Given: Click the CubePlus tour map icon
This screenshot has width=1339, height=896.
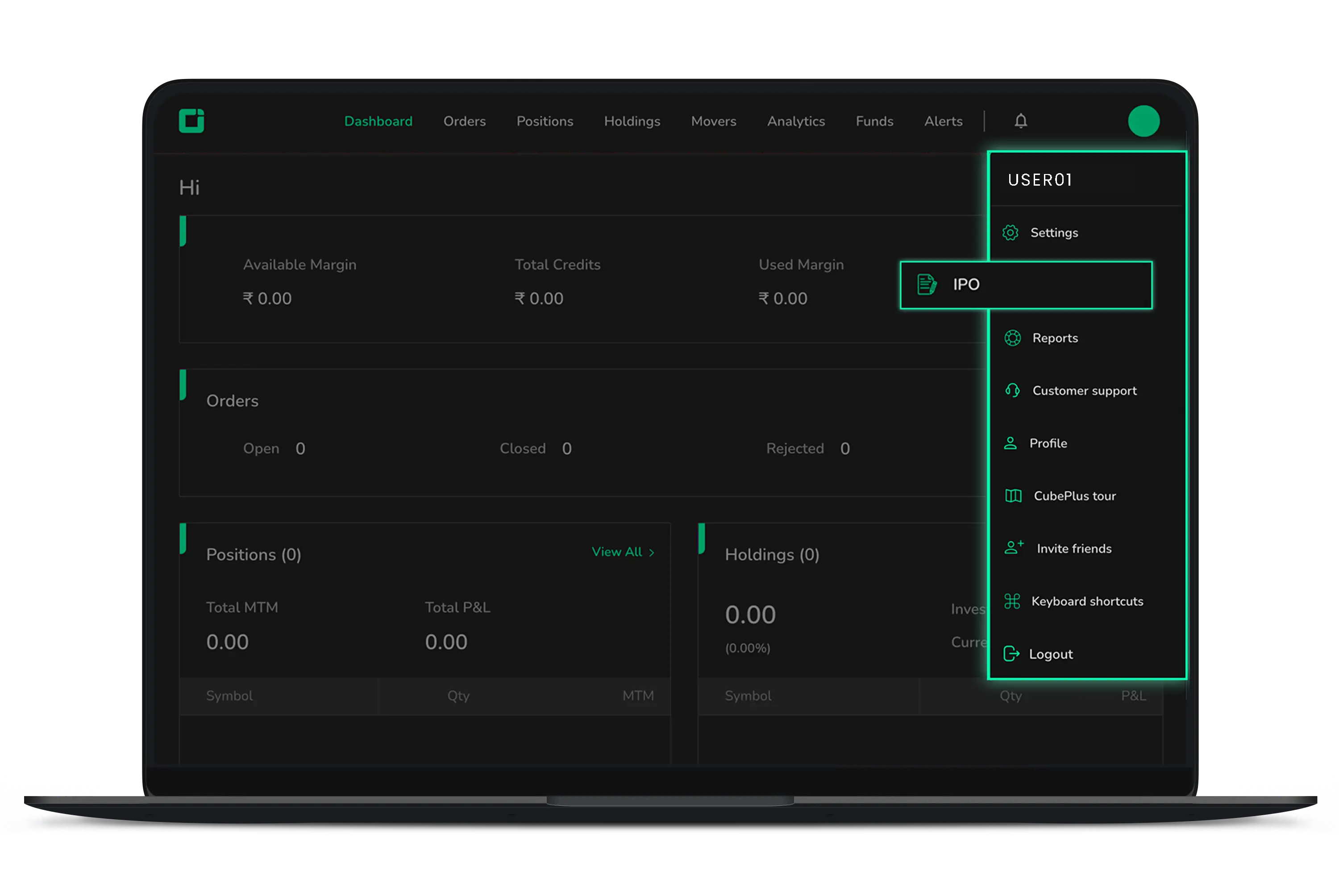Looking at the screenshot, I should pyautogui.click(x=1013, y=495).
